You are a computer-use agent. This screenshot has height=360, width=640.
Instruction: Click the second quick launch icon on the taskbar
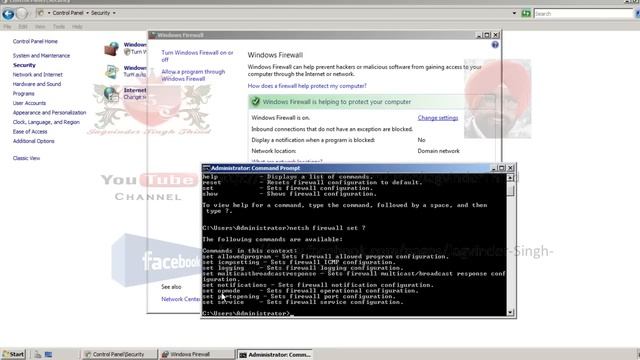pos(48,354)
